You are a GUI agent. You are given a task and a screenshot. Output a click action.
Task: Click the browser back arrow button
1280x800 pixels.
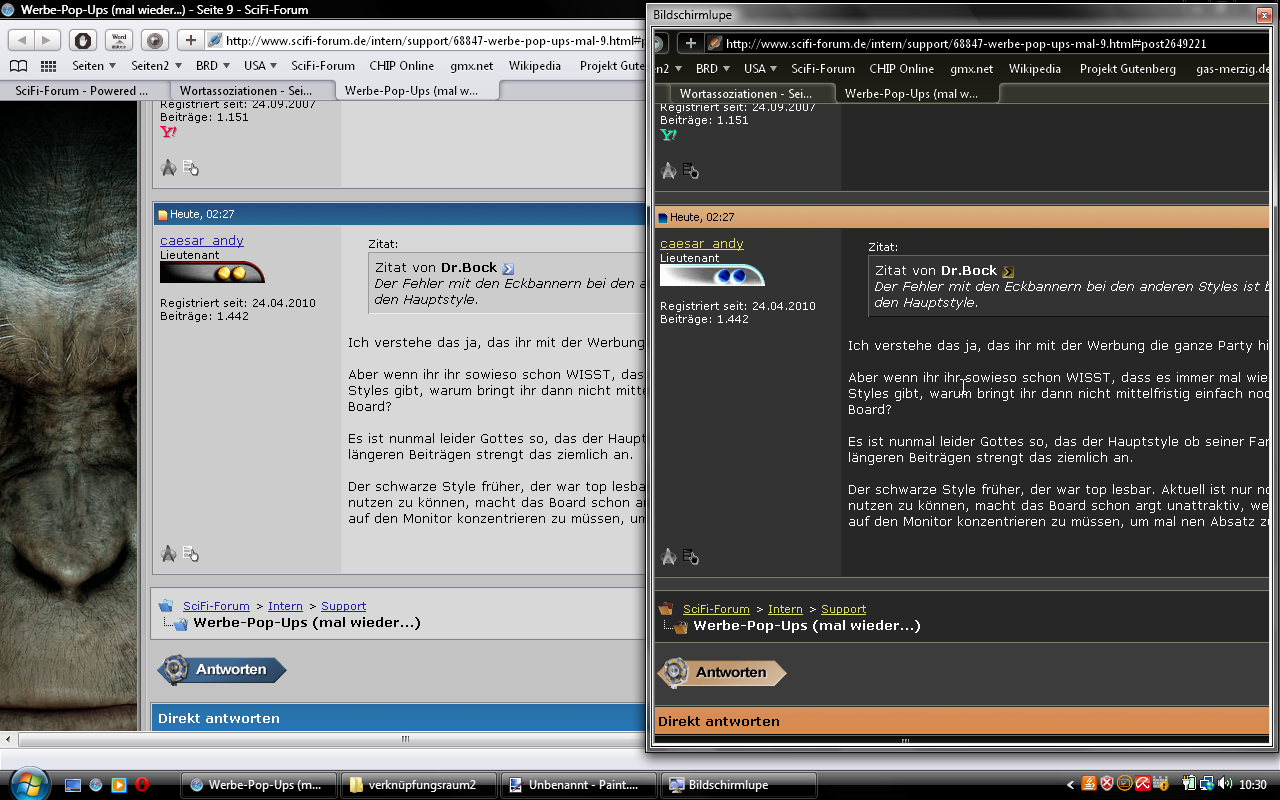[x=22, y=40]
